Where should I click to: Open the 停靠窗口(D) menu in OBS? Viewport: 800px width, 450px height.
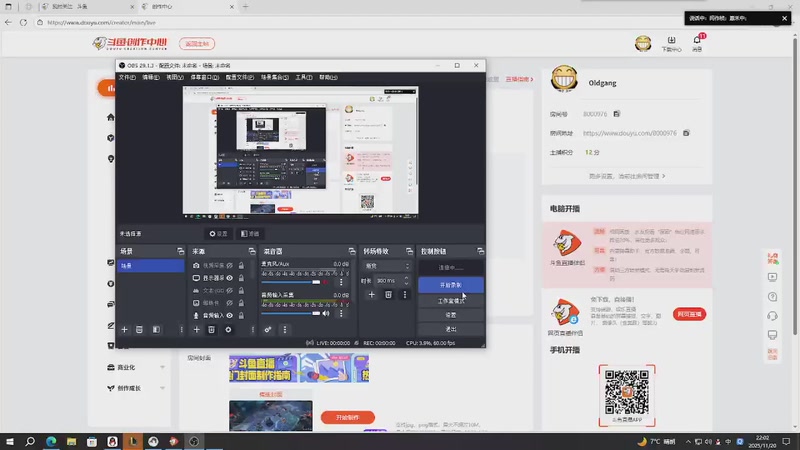pyautogui.click(x=205, y=78)
